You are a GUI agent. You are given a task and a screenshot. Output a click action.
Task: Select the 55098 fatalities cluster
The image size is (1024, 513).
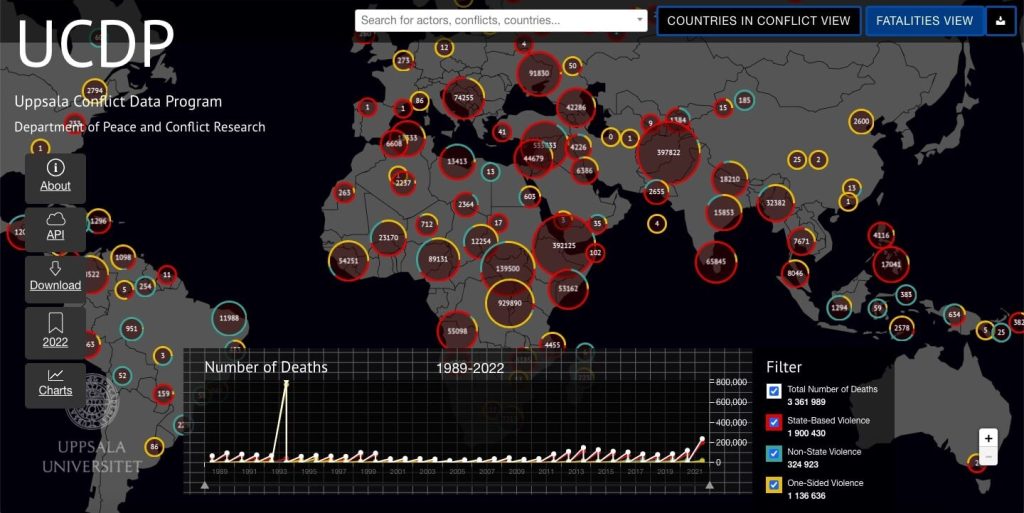pyautogui.click(x=457, y=331)
